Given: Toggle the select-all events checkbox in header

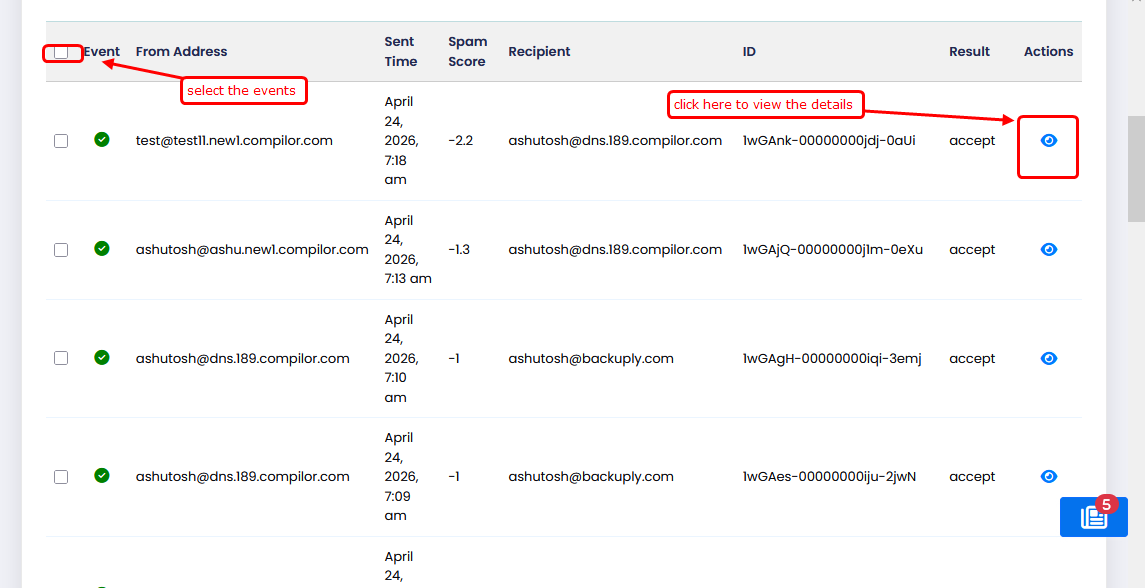Looking at the screenshot, I should (x=61, y=52).
